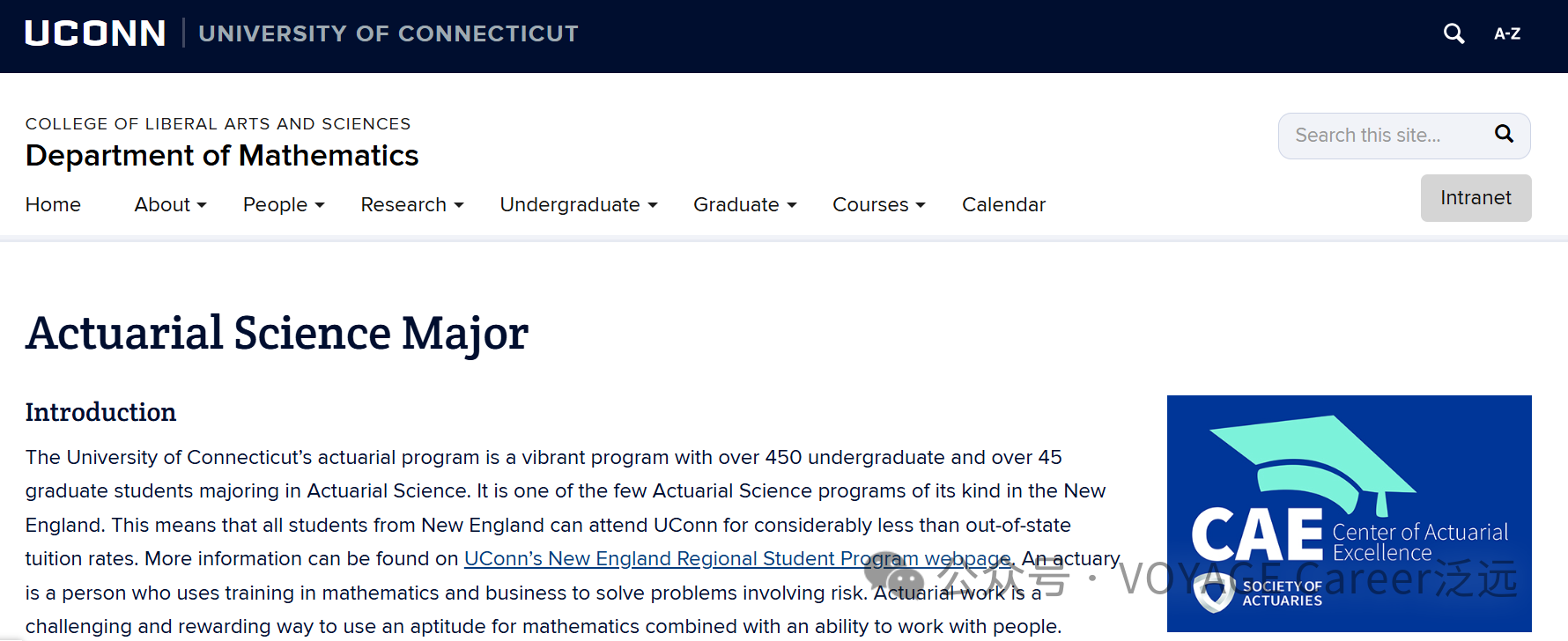The width and height of the screenshot is (1568, 641).
Task: Open UConn's New England Regional Student Program link
Action: click(737, 559)
